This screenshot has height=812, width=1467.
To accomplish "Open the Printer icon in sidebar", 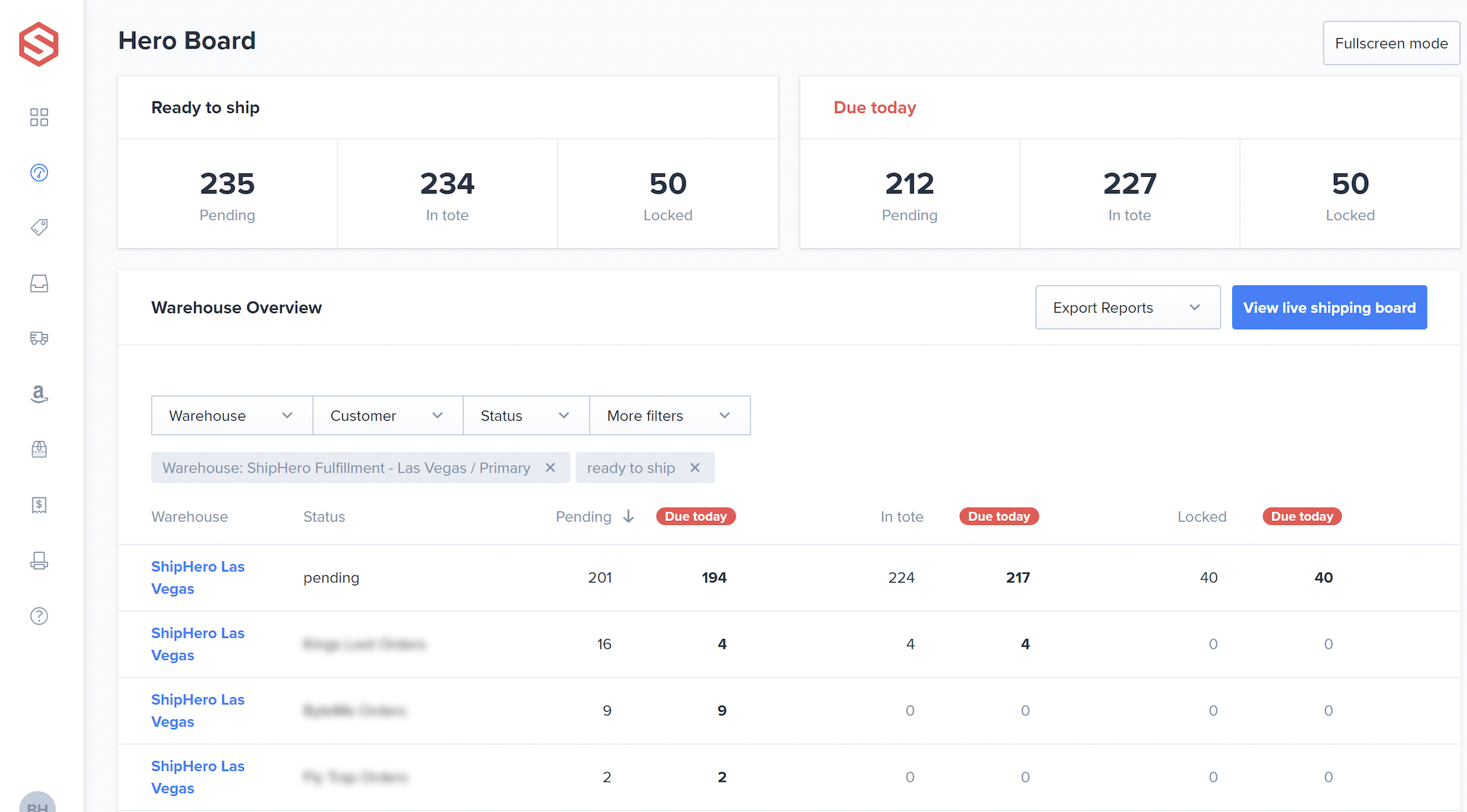I will 38,561.
